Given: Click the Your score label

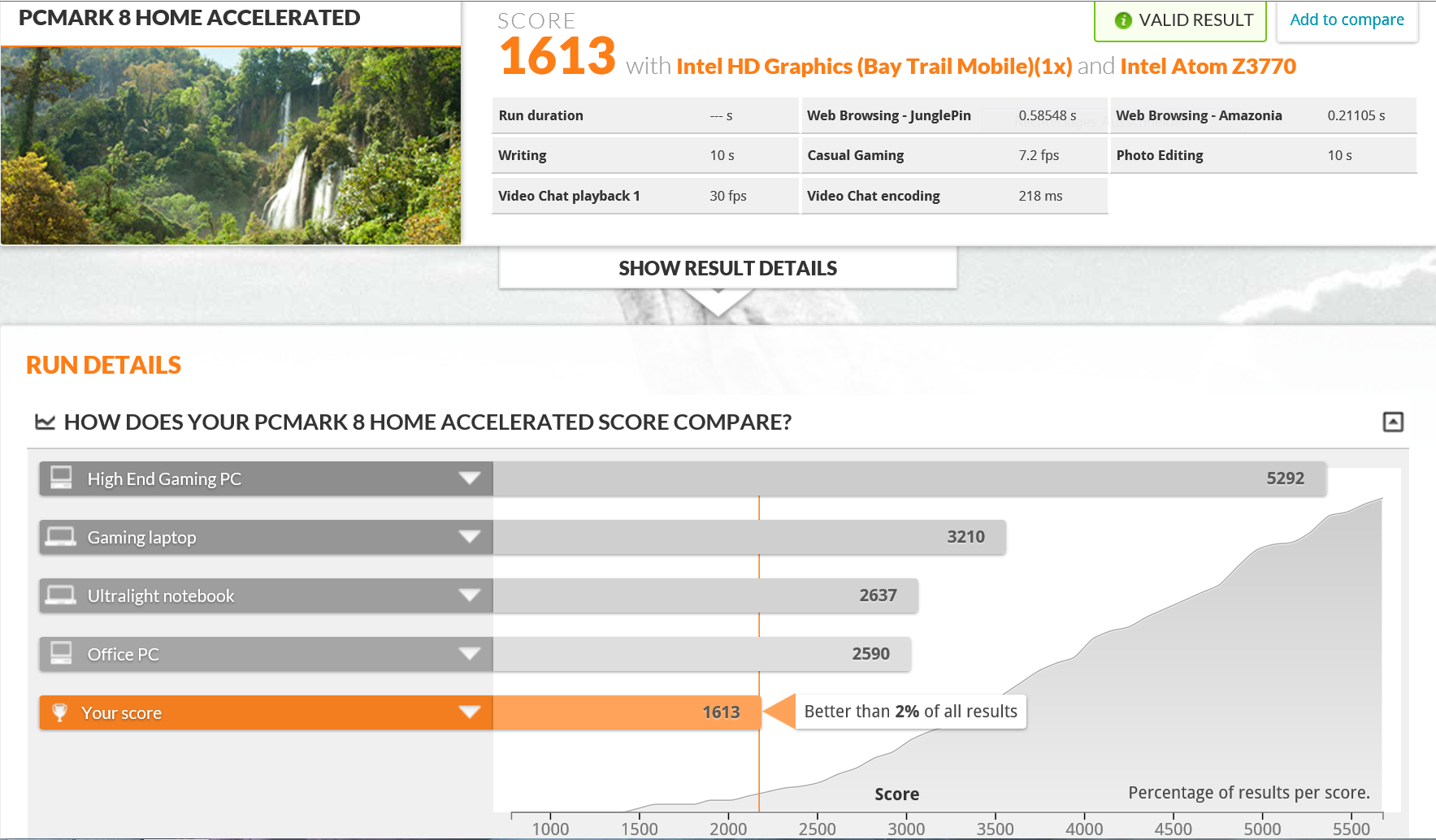Looking at the screenshot, I should tap(121, 713).
